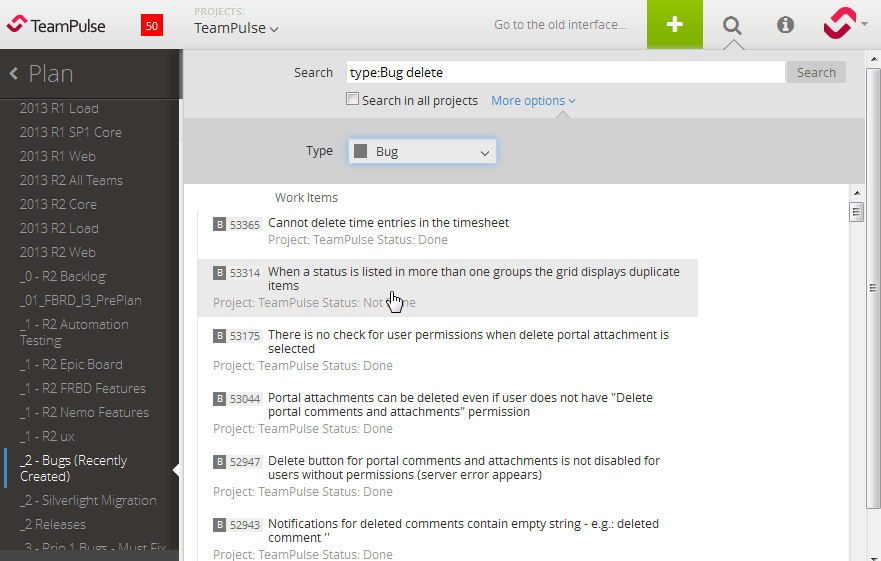
Task: Open _1 - R2 ux item
Action: point(47,437)
